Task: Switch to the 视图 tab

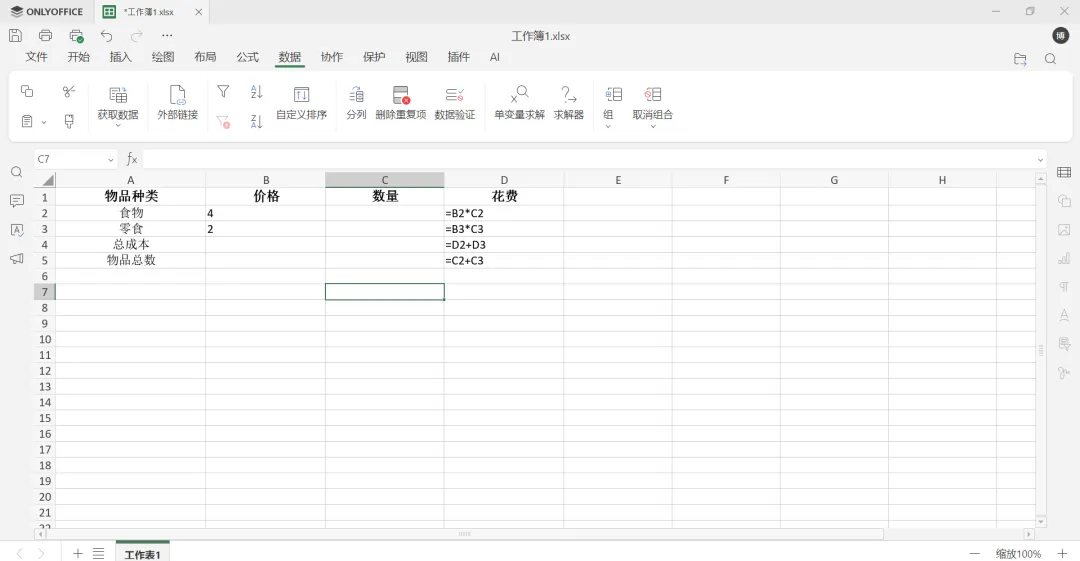Action: (x=416, y=57)
